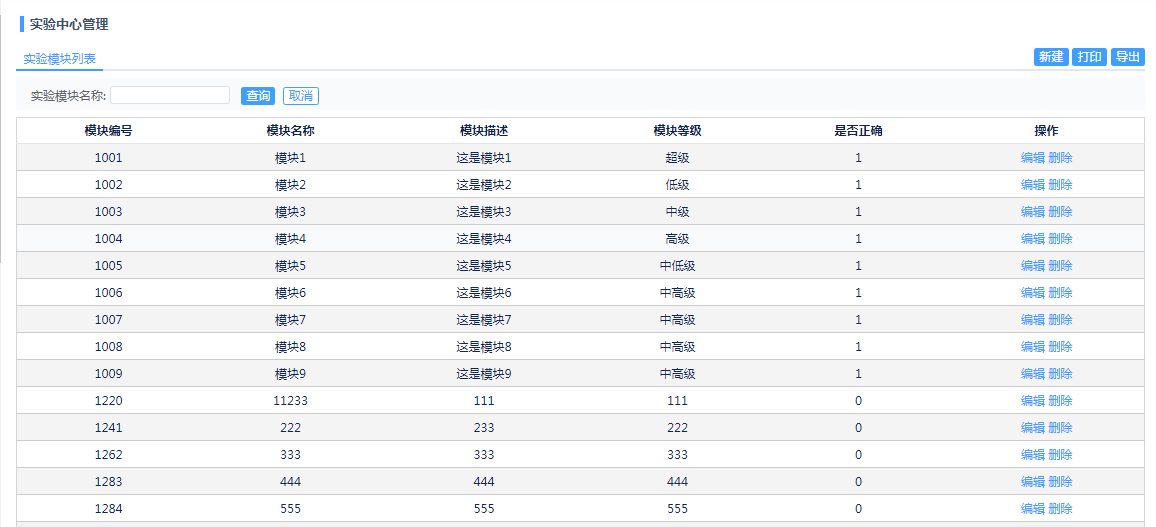Open 编辑 for module 1003
Screen dimensions: 1156x527
[x=1032, y=212]
